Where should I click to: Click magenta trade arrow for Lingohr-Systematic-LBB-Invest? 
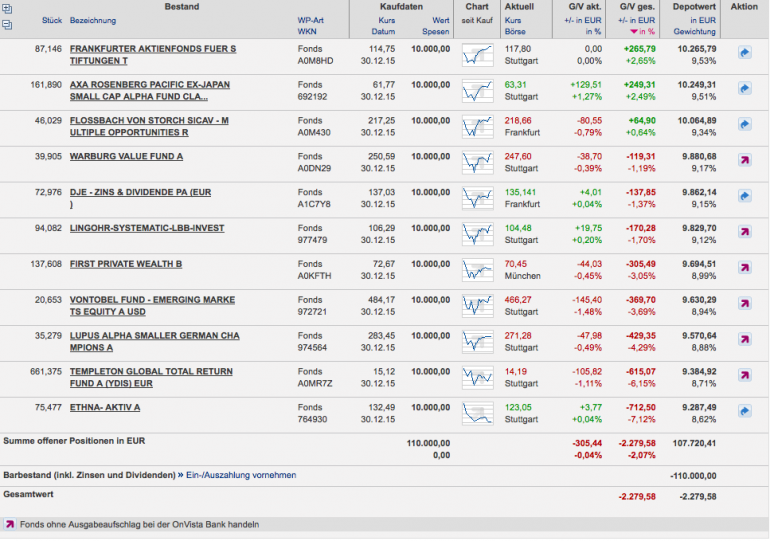tap(745, 233)
